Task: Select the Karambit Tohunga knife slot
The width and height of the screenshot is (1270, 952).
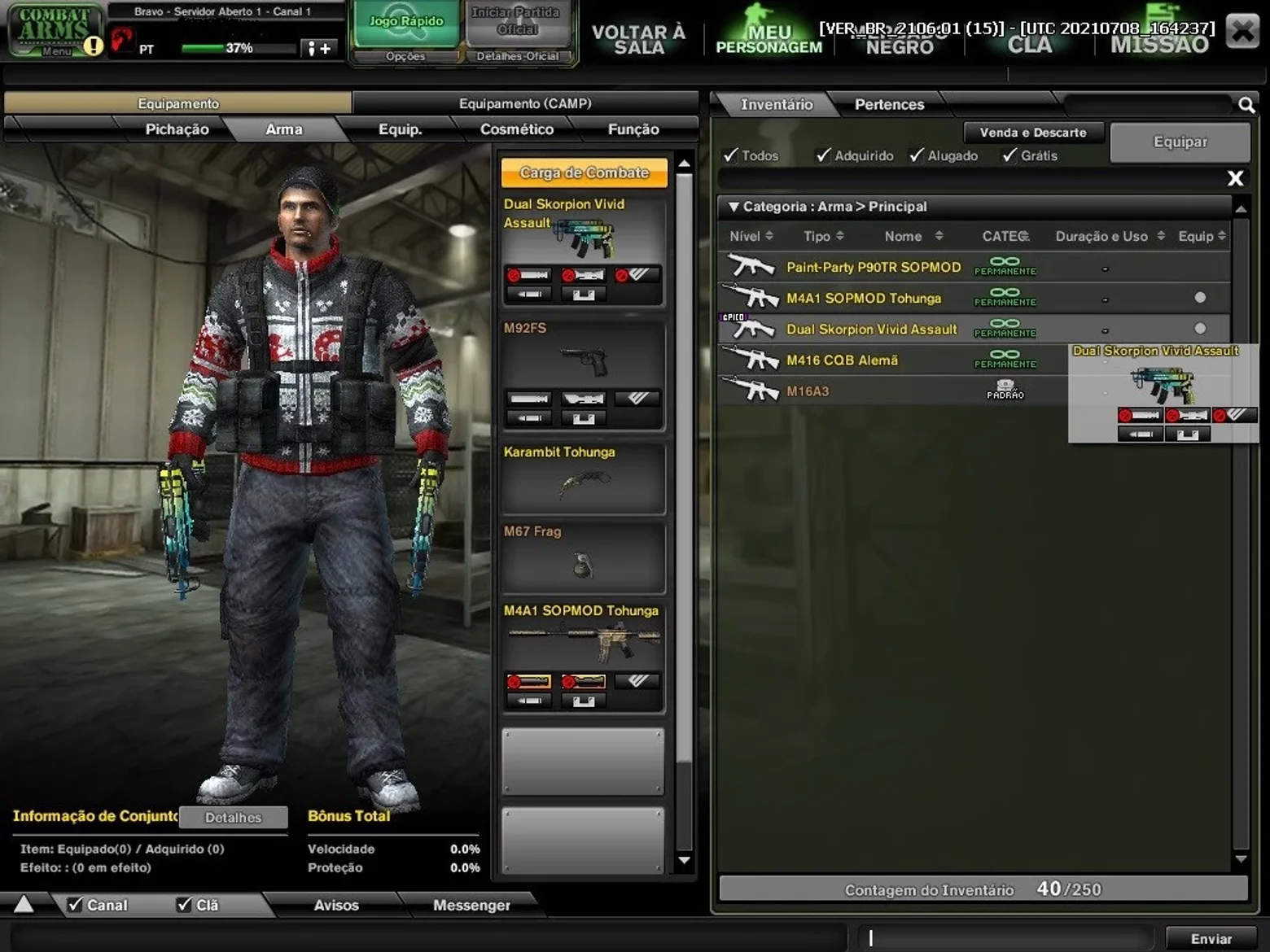Action: [x=583, y=478]
